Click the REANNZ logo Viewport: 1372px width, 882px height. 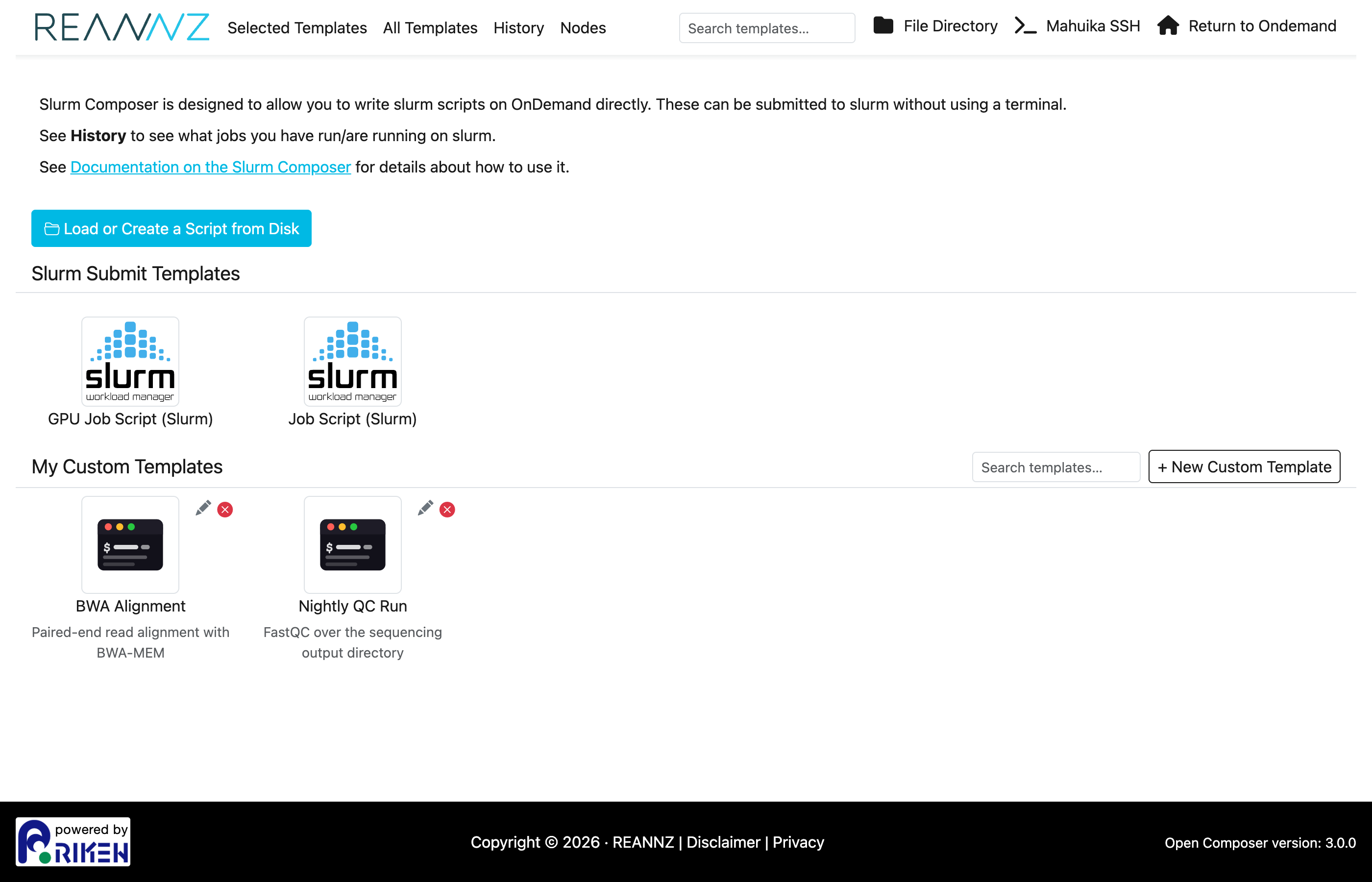(122, 27)
